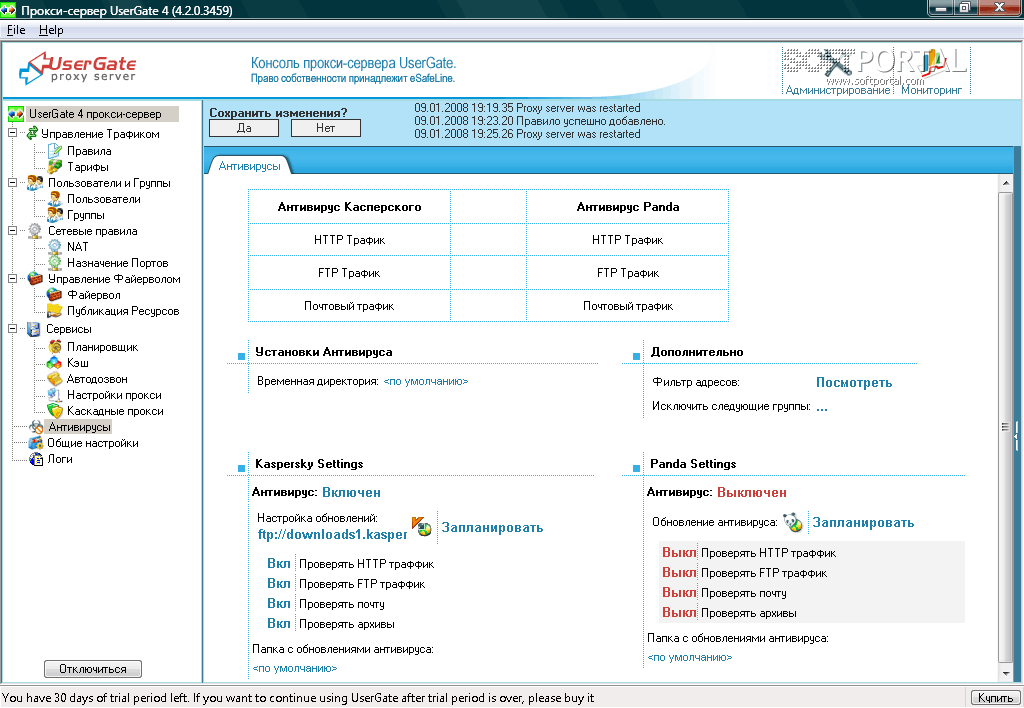Viewport: 1024px width, 708px height.
Task: Toggle Вкл for Kaspersky Проверять почту
Action: point(279,604)
